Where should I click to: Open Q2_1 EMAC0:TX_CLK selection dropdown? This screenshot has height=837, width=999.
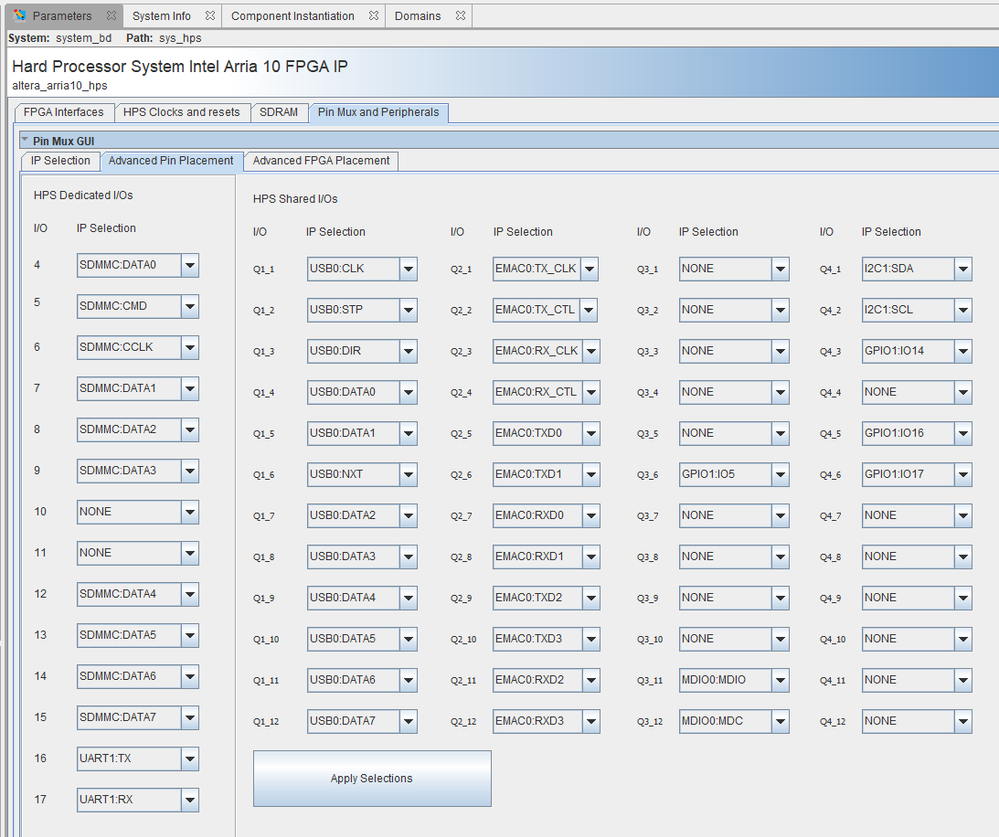[x=589, y=269]
